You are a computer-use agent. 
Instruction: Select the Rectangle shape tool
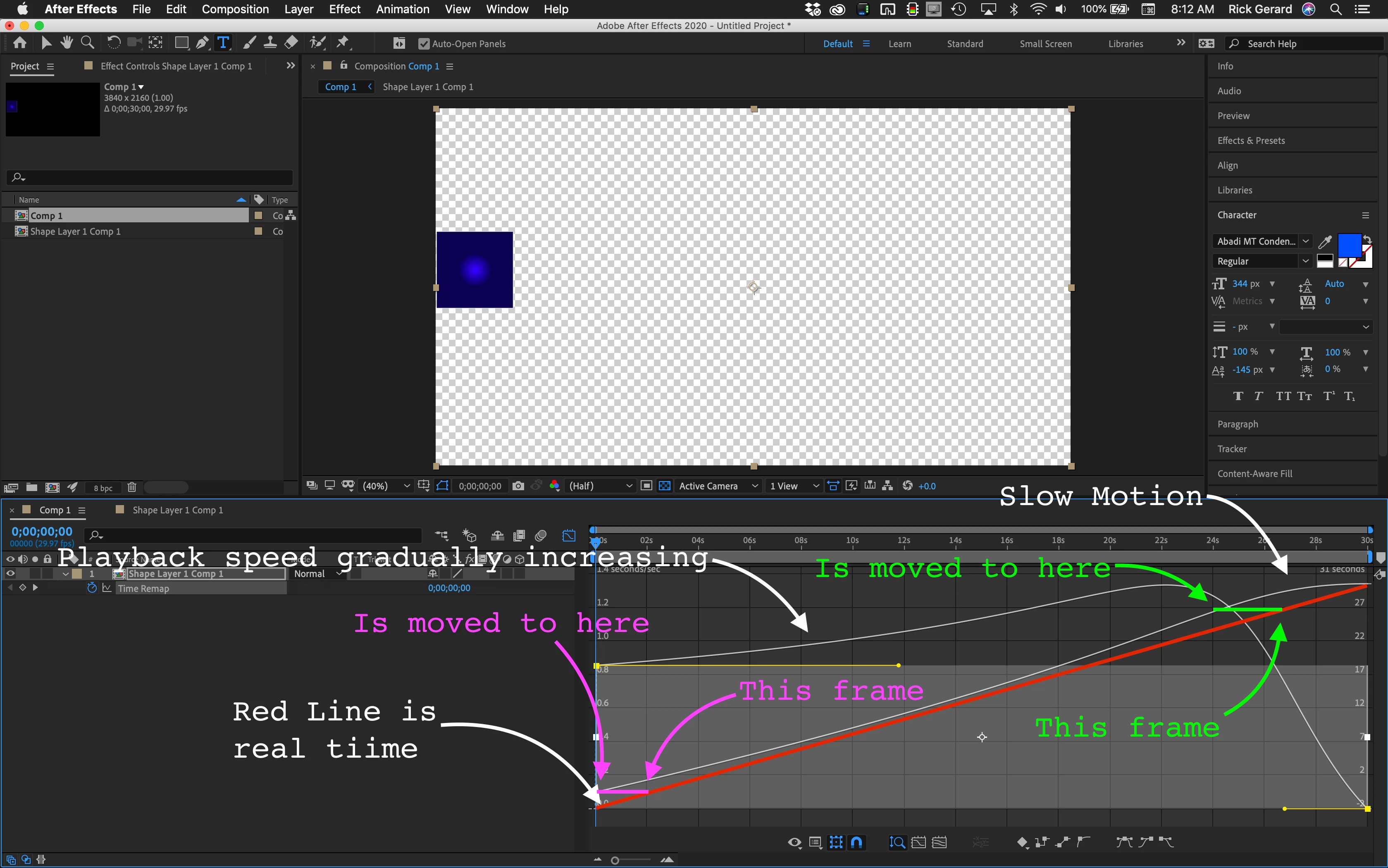181,43
